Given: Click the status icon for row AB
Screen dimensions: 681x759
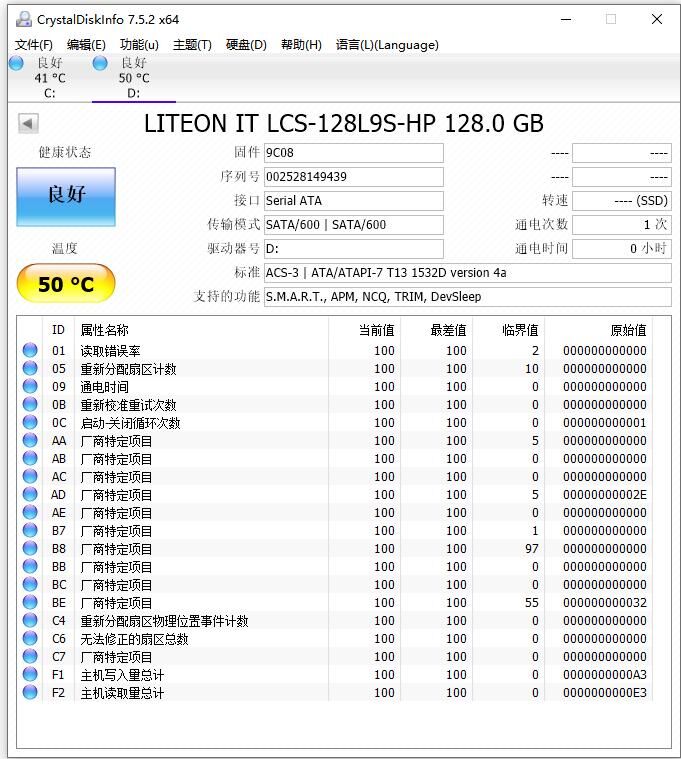Looking at the screenshot, I should (x=30, y=458).
